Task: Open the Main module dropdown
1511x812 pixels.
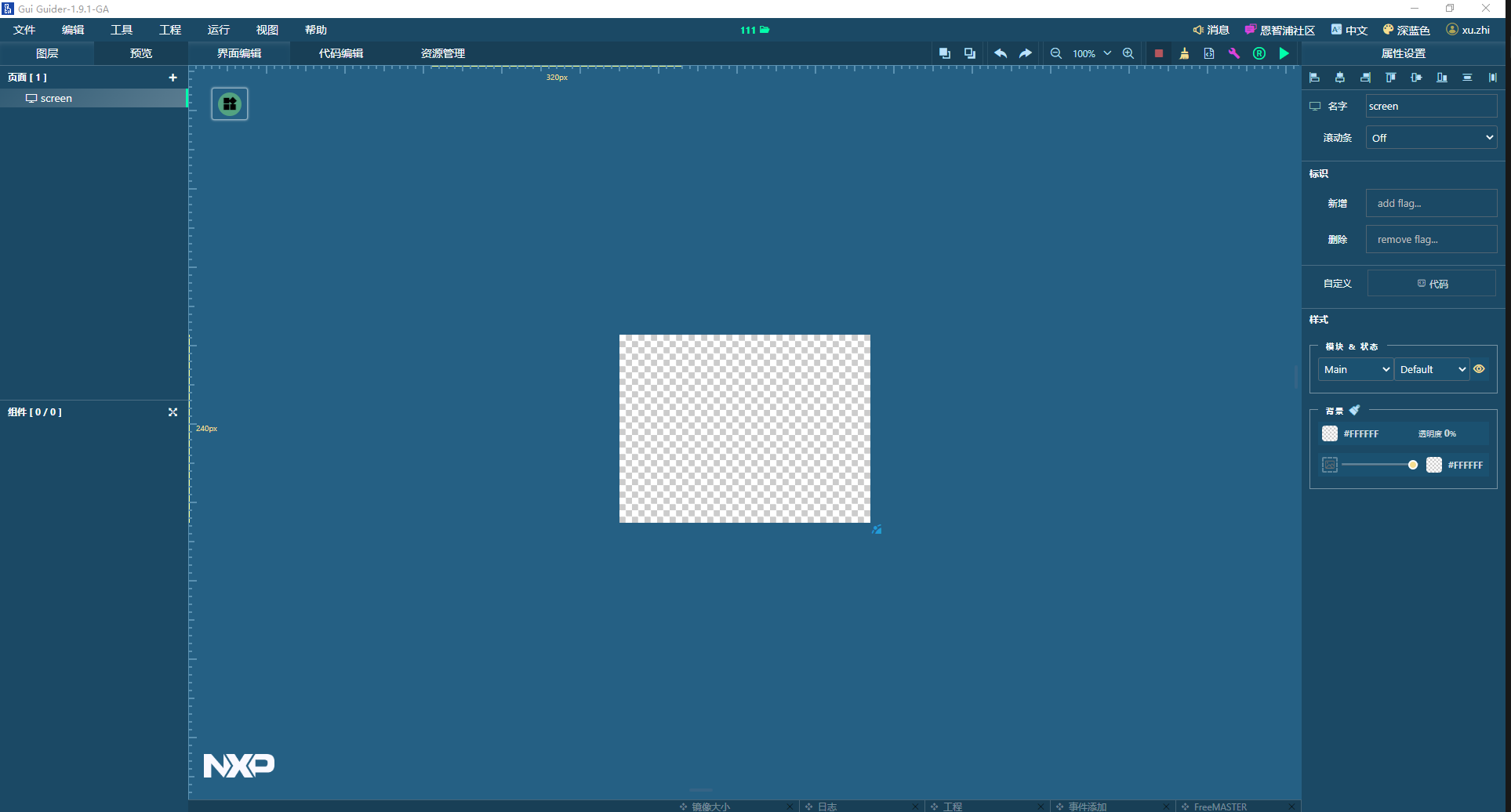Action: (x=1356, y=369)
